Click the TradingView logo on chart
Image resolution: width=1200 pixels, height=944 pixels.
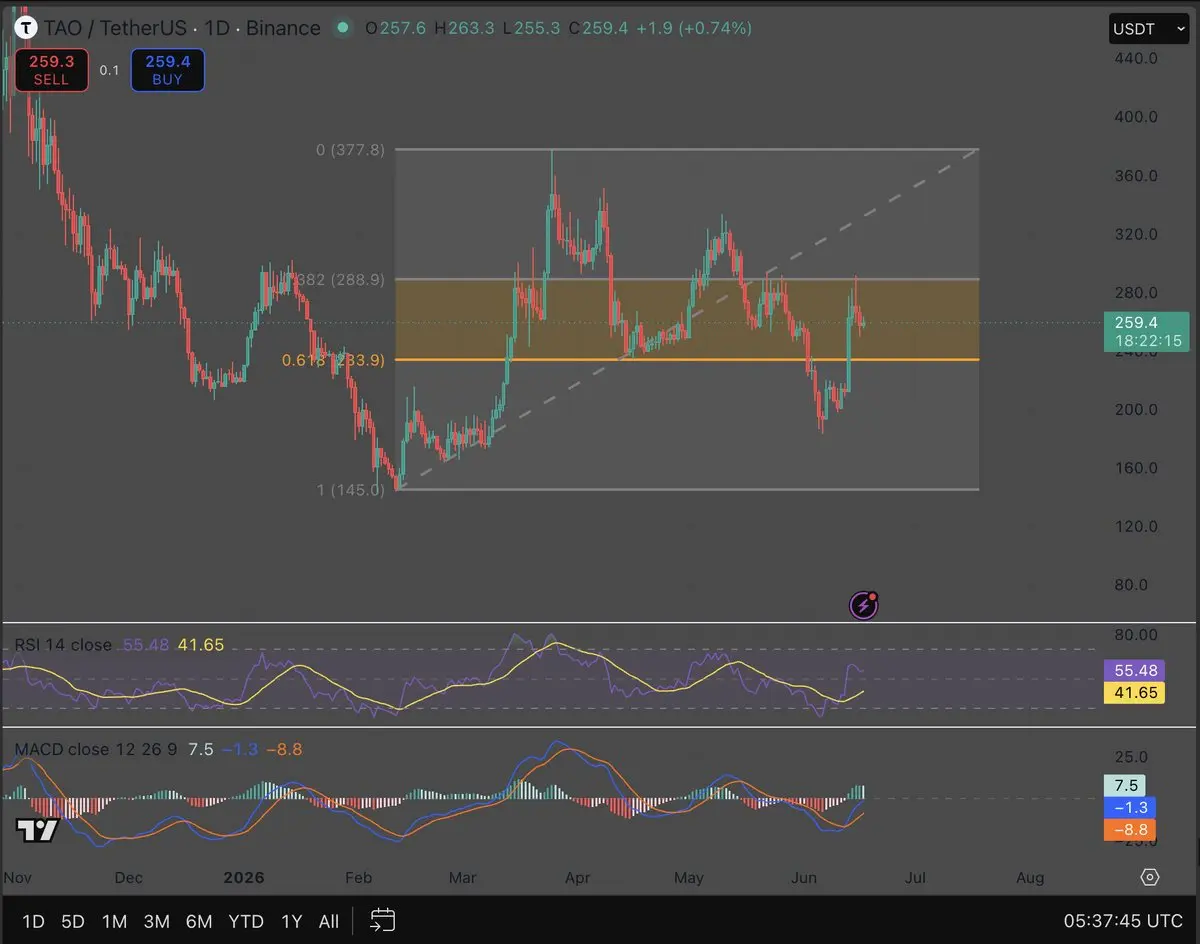(37, 830)
